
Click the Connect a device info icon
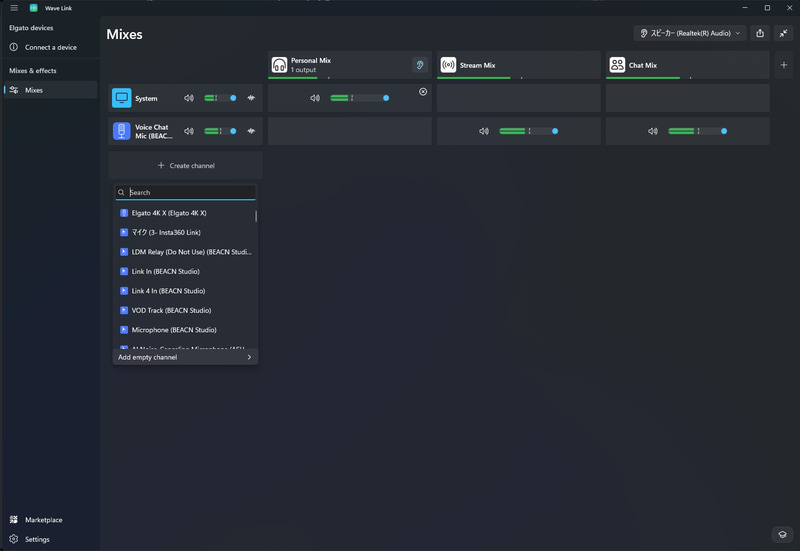(14, 47)
